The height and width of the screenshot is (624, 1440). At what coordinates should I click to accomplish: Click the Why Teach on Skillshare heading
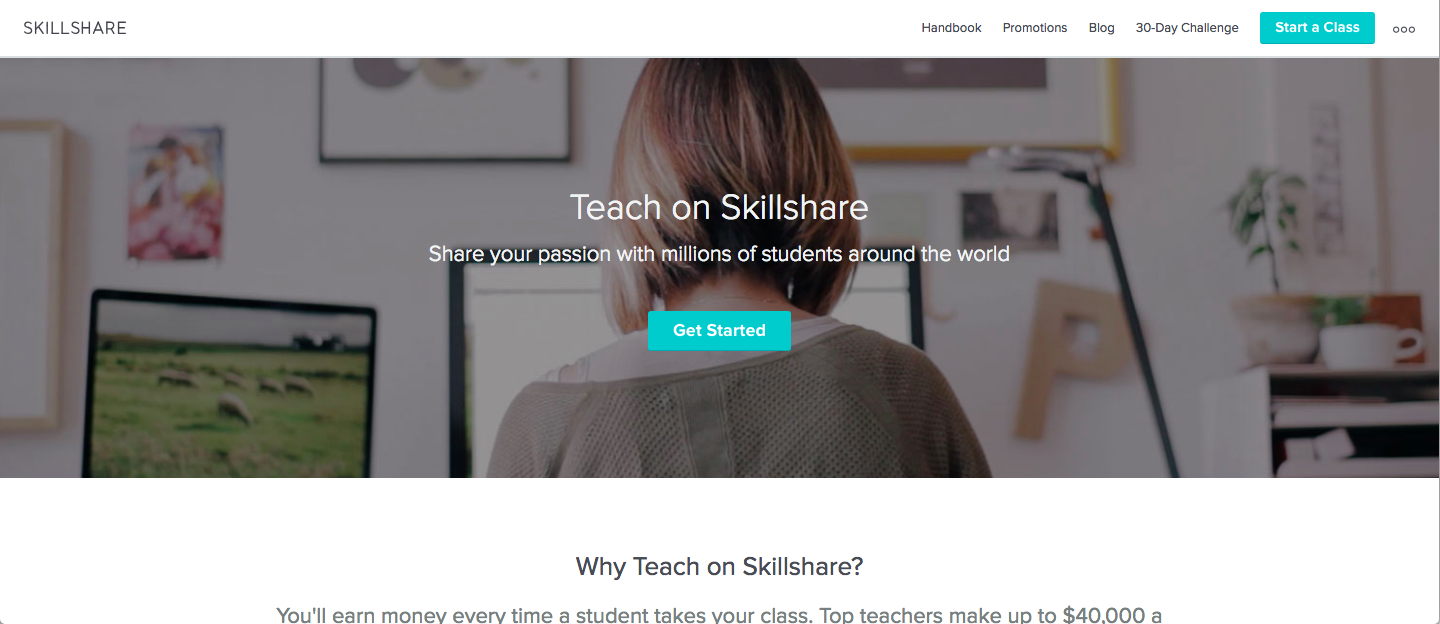pyautogui.click(x=719, y=567)
